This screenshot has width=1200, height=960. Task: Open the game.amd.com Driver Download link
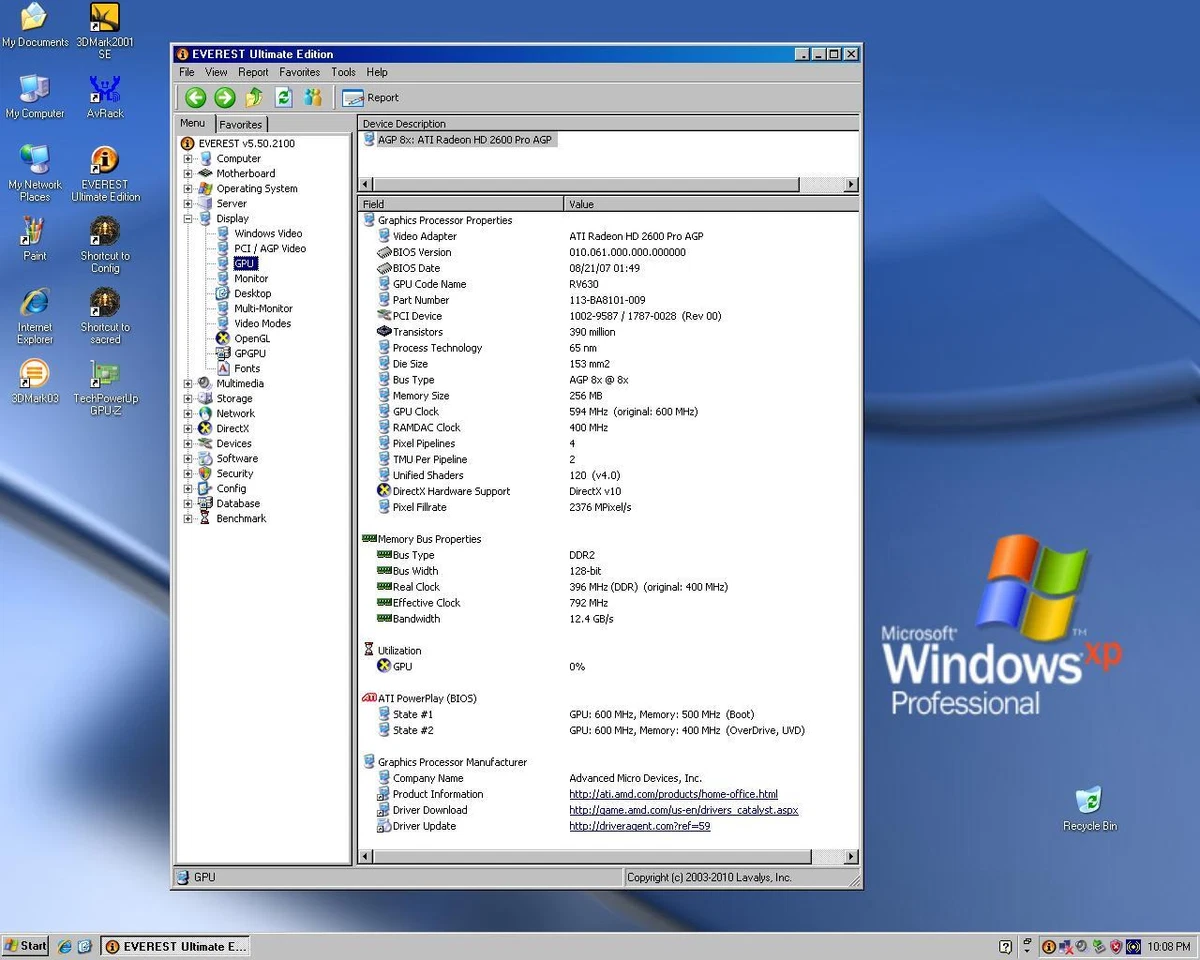click(x=684, y=811)
